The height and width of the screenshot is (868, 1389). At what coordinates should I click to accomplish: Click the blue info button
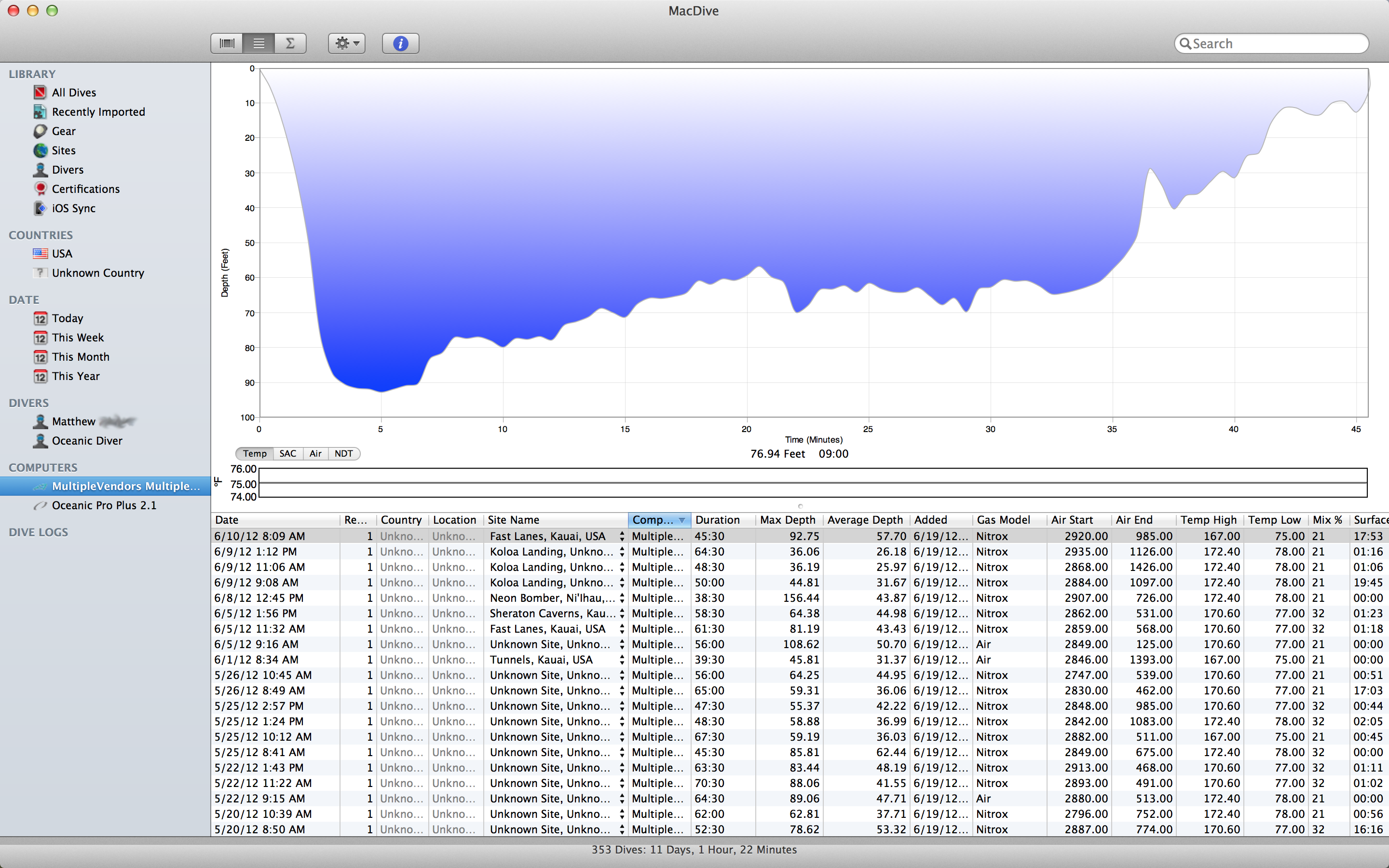(x=400, y=43)
